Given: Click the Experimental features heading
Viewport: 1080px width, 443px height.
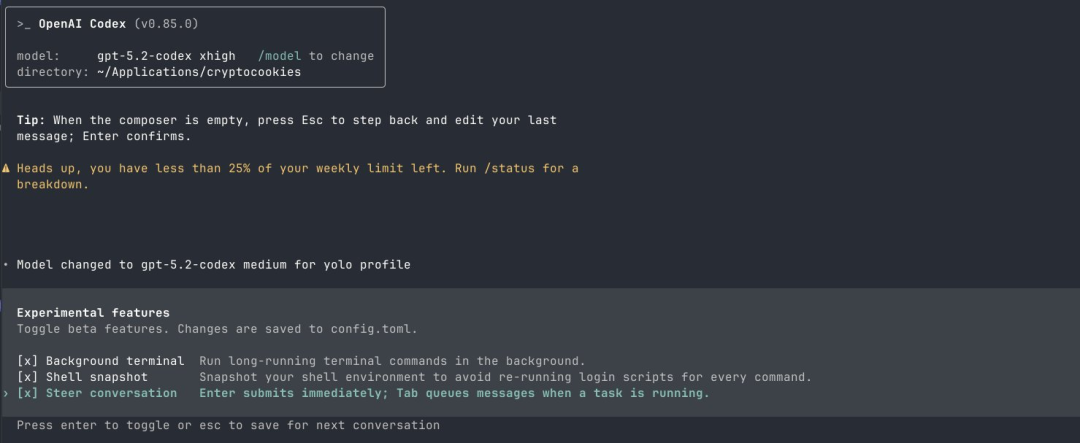Looking at the screenshot, I should coord(93,313).
